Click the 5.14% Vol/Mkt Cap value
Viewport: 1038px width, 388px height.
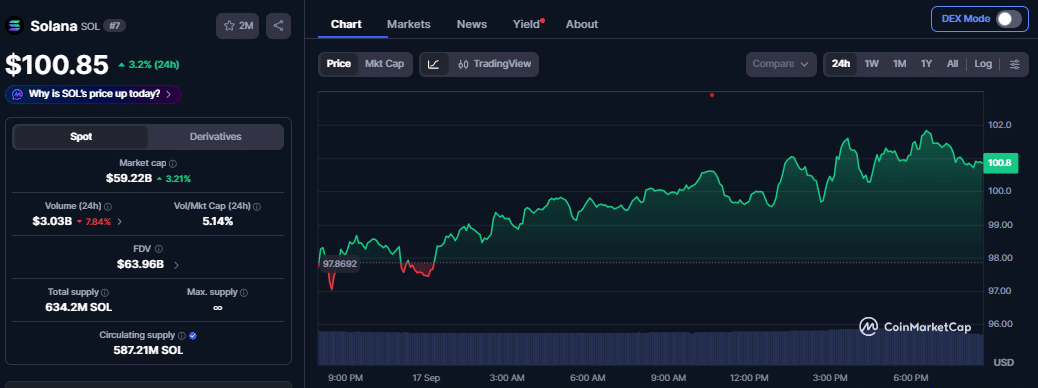pos(218,221)
